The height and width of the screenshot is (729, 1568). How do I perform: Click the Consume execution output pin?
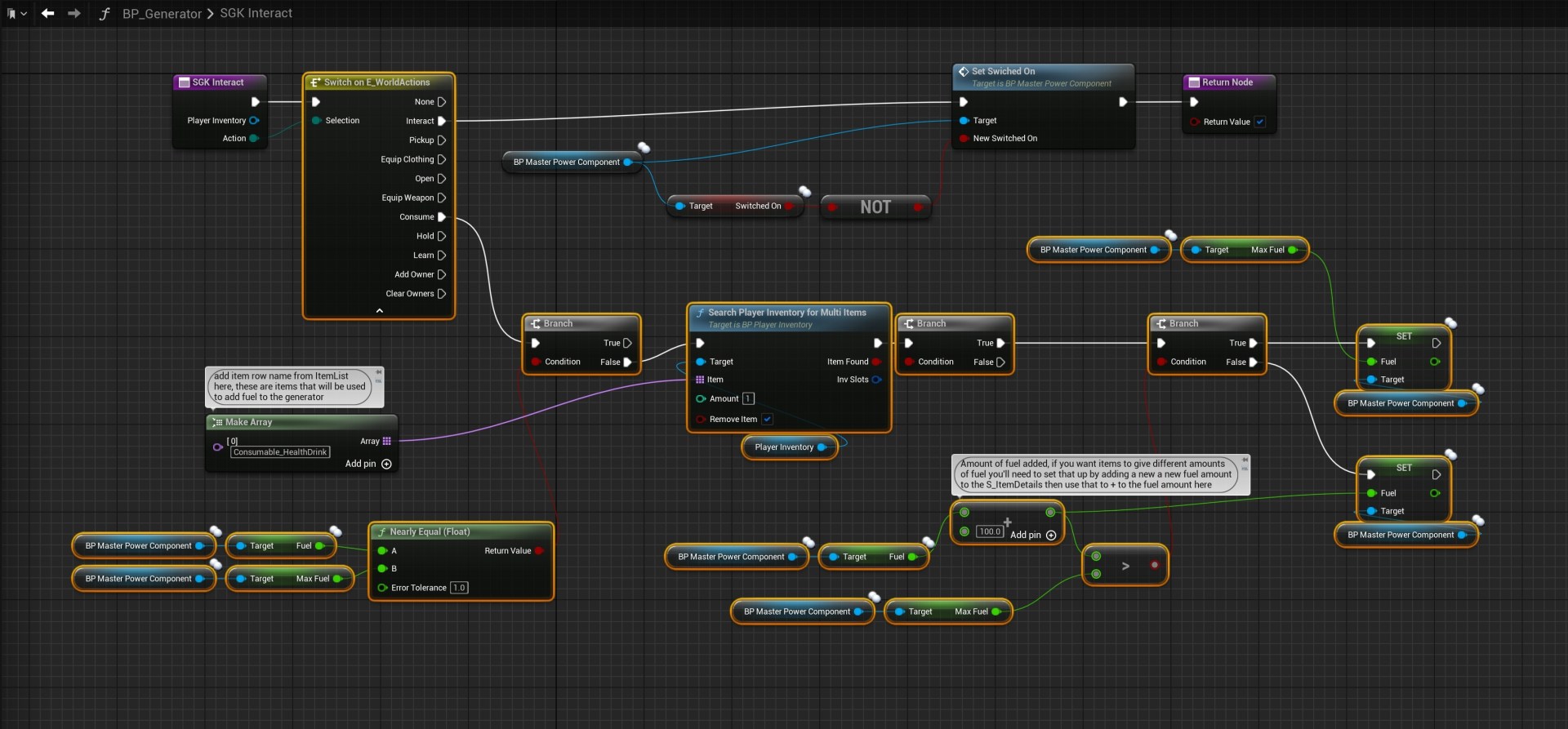click(x=442, y=217)
